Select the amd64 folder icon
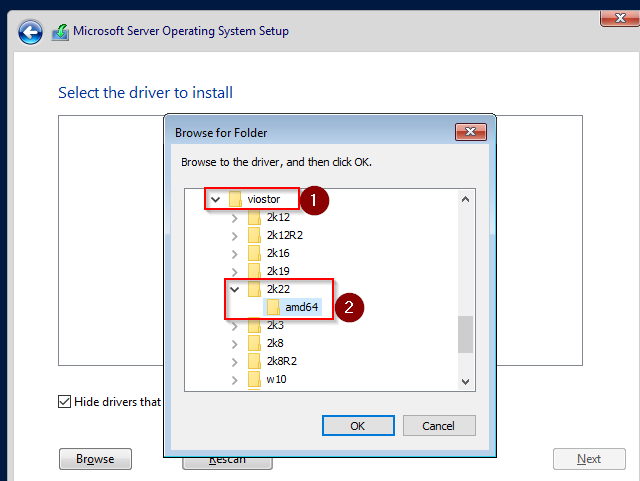 [x=273, y=307]
